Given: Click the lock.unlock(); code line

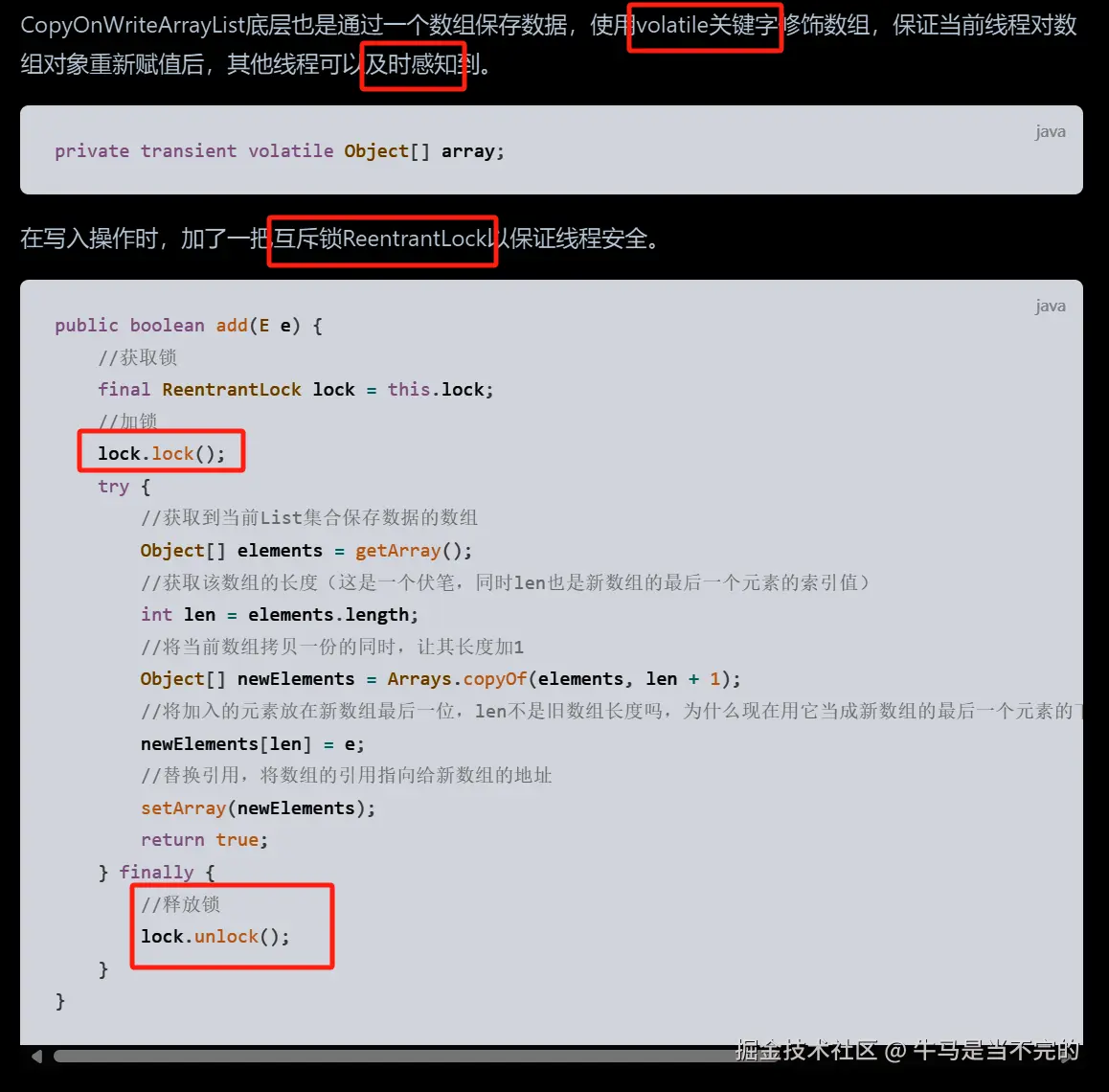Looking at the screenshot, I should (x=215, y=937).
